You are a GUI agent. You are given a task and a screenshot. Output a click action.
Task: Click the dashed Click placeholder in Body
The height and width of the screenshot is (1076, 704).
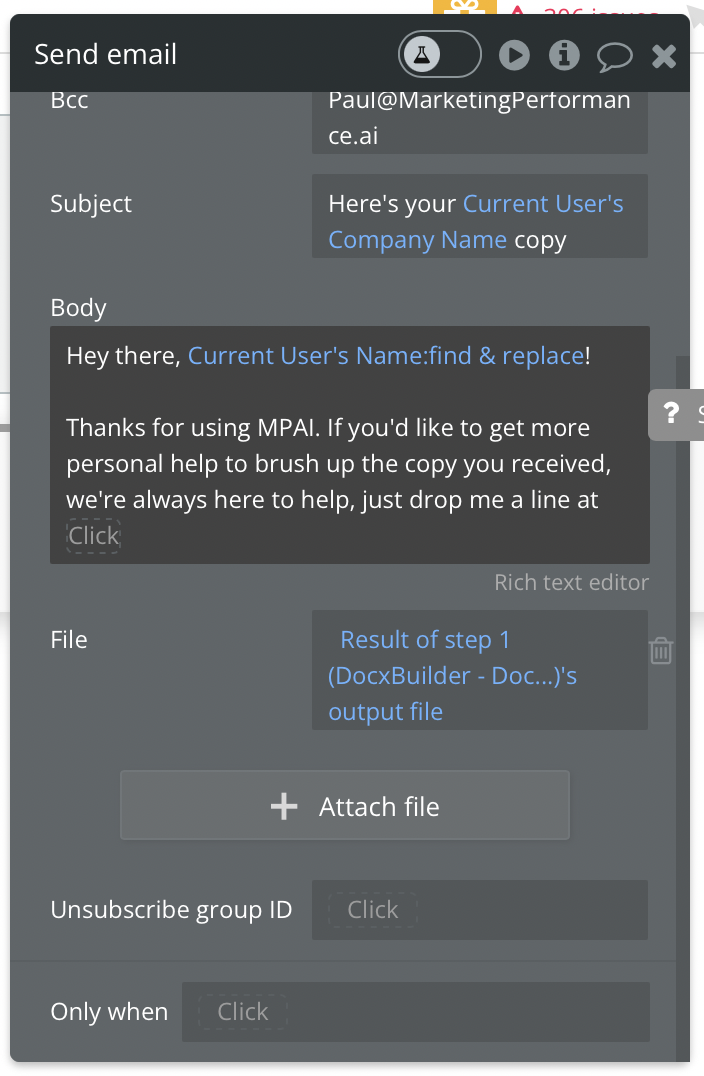click(x=93, y=536)
